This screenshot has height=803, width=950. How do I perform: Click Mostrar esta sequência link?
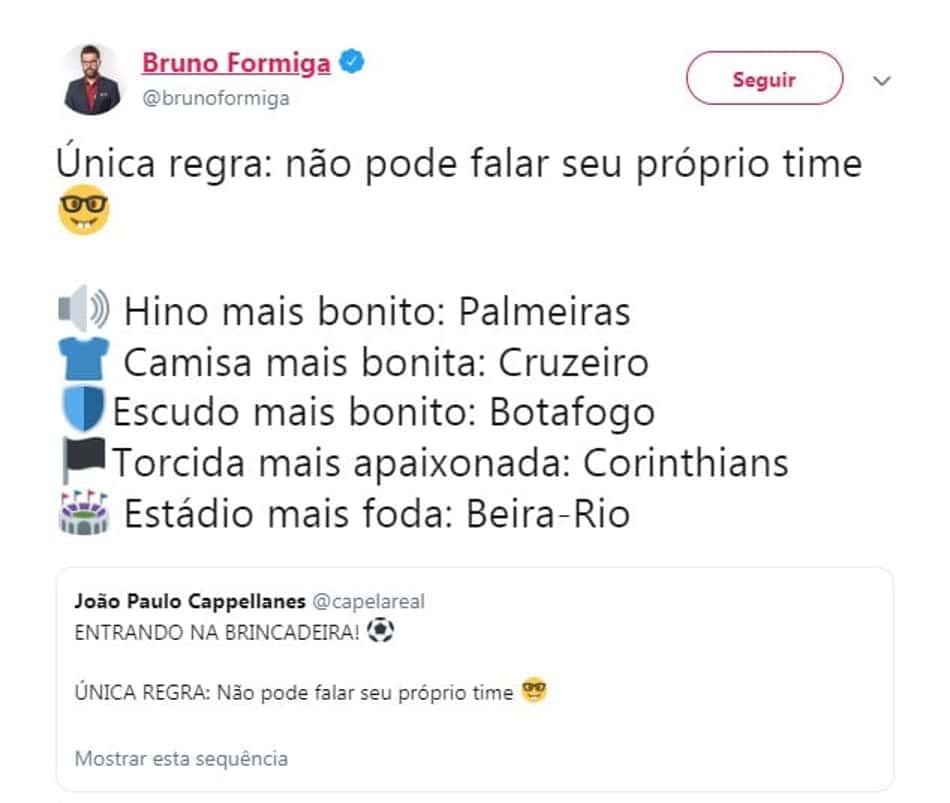(x=181, y=759)
